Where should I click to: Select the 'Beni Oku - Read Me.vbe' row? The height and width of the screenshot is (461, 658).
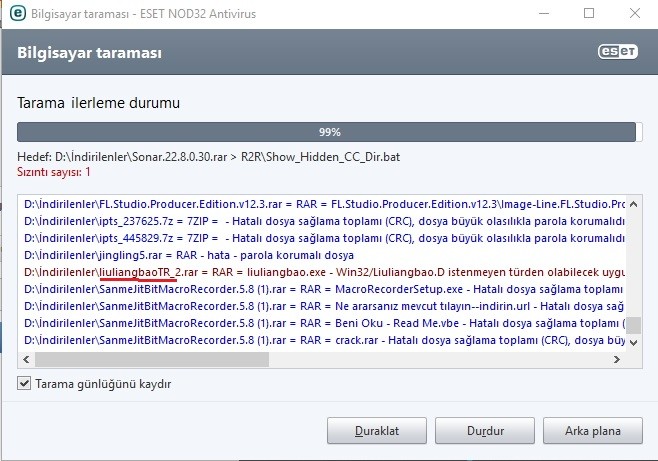pyautogui.click(x=324, y=323)
